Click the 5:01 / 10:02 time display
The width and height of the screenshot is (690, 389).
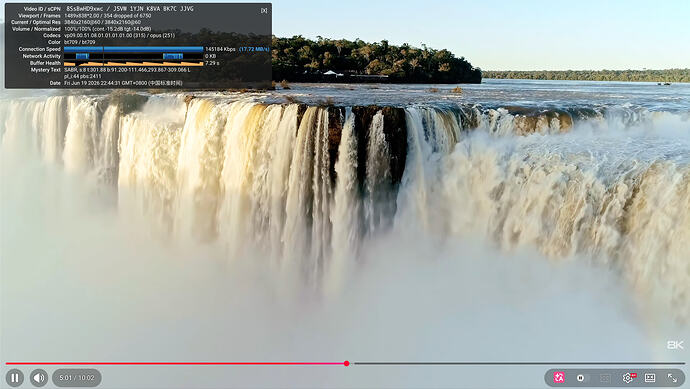77,378
